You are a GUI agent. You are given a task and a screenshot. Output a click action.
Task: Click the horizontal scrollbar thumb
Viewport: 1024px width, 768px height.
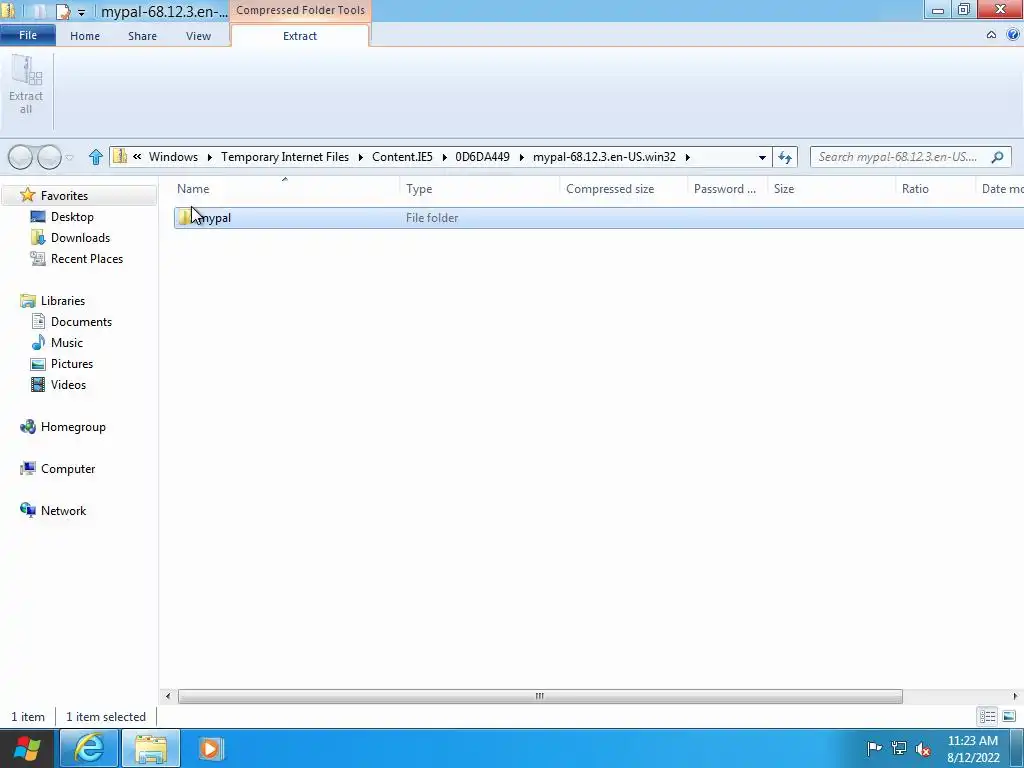540,696
